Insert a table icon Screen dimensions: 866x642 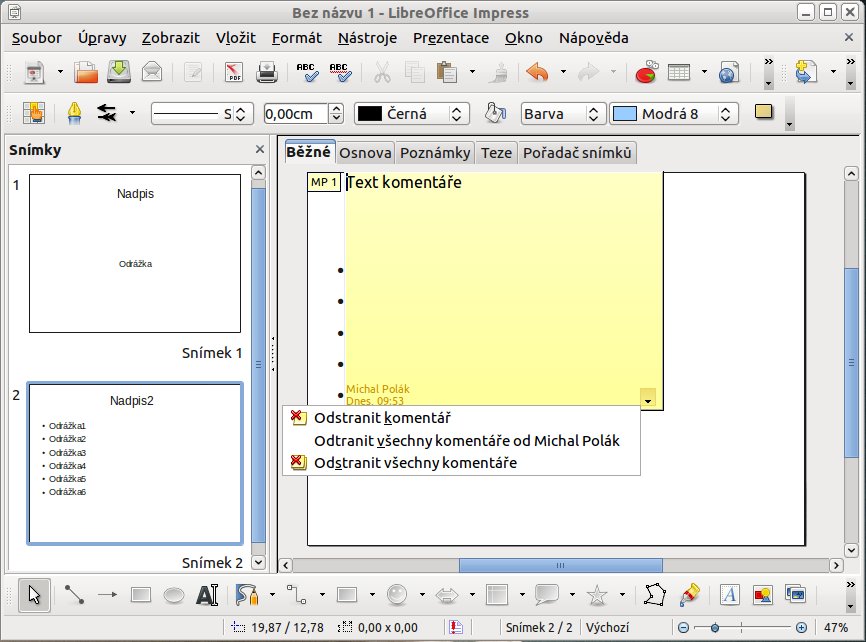679,72
